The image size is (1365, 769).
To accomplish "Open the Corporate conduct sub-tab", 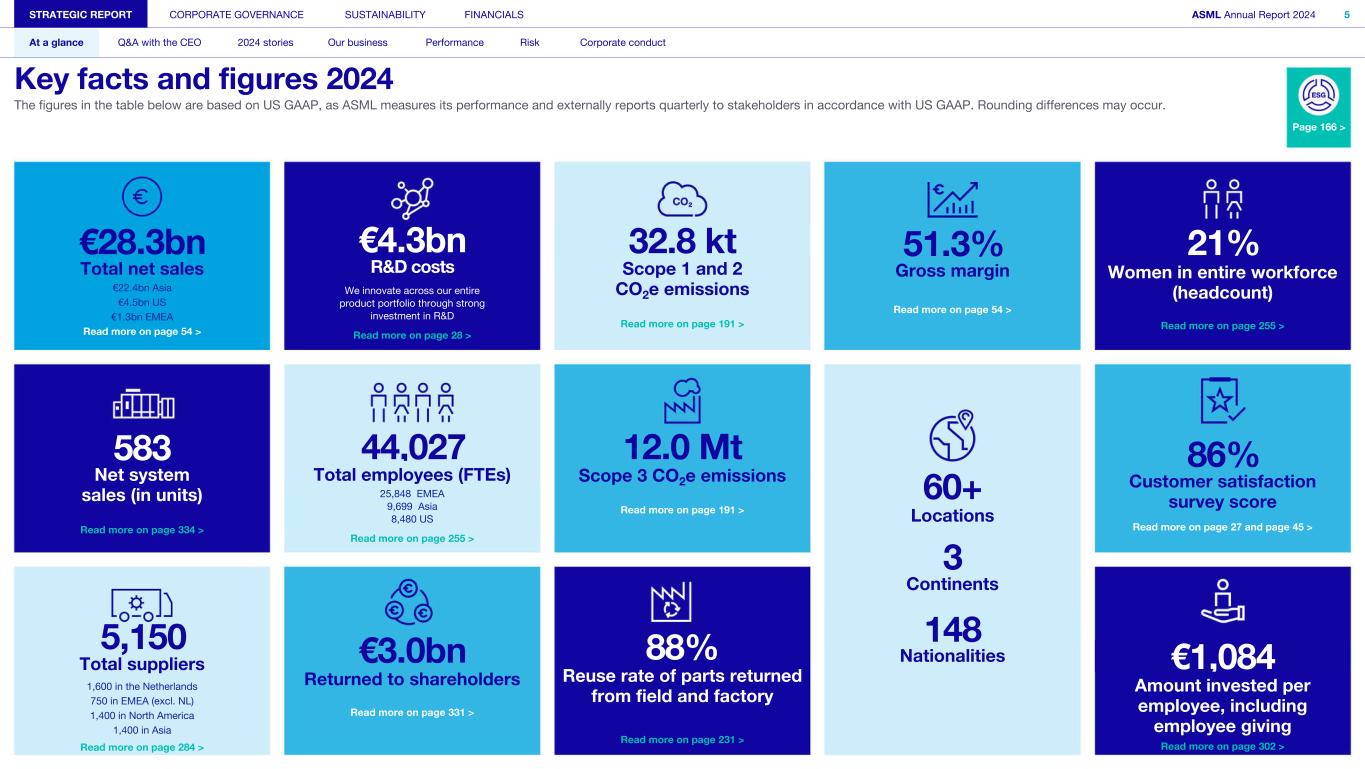I will point(622,42).
